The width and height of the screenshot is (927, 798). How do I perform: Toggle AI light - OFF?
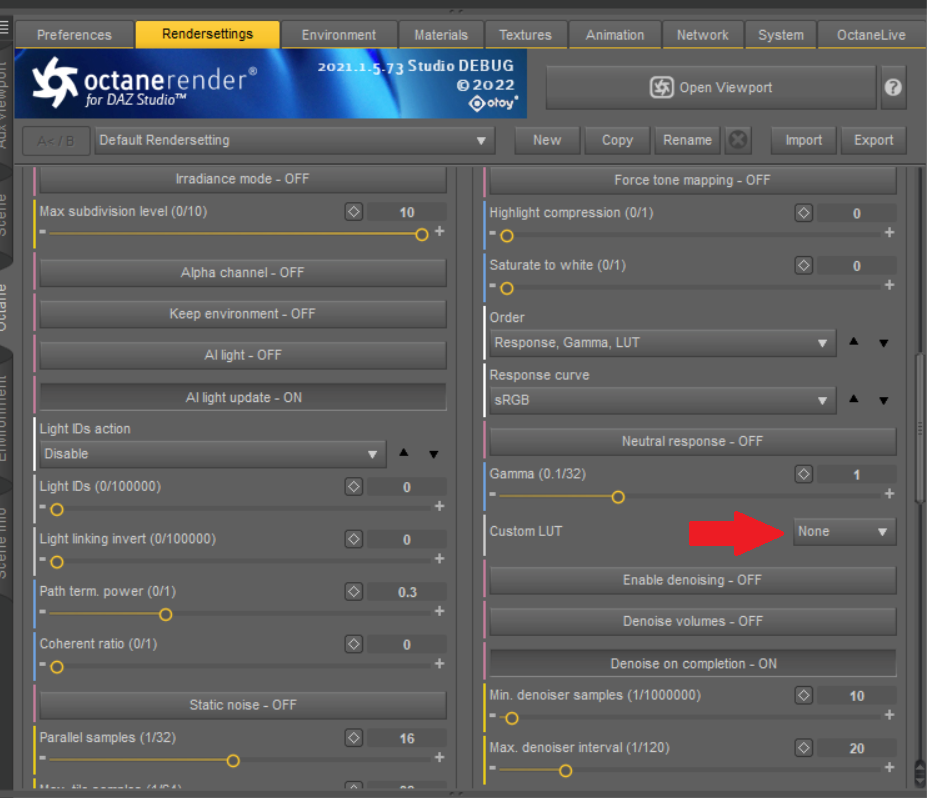coord(243,355)
